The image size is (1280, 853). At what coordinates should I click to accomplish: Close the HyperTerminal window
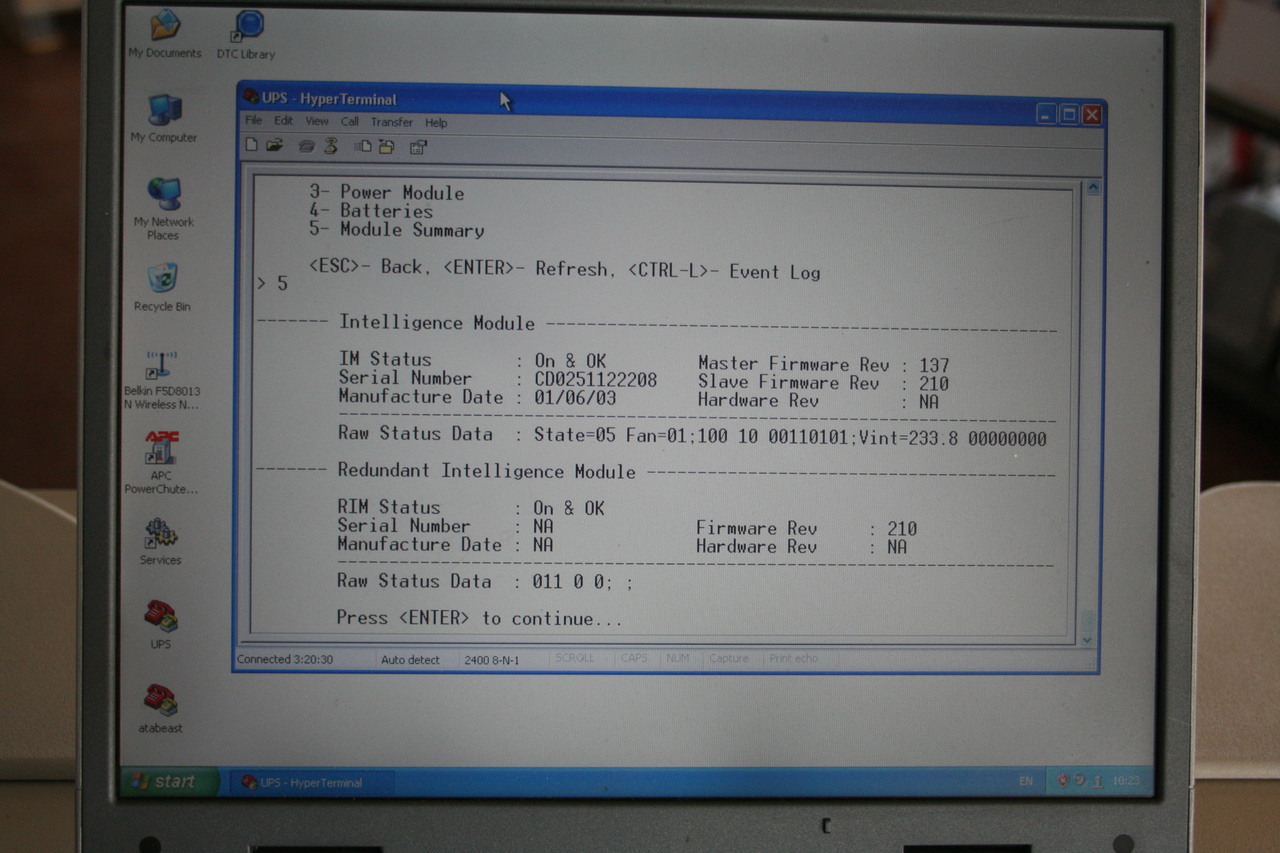pos(1092,116)
